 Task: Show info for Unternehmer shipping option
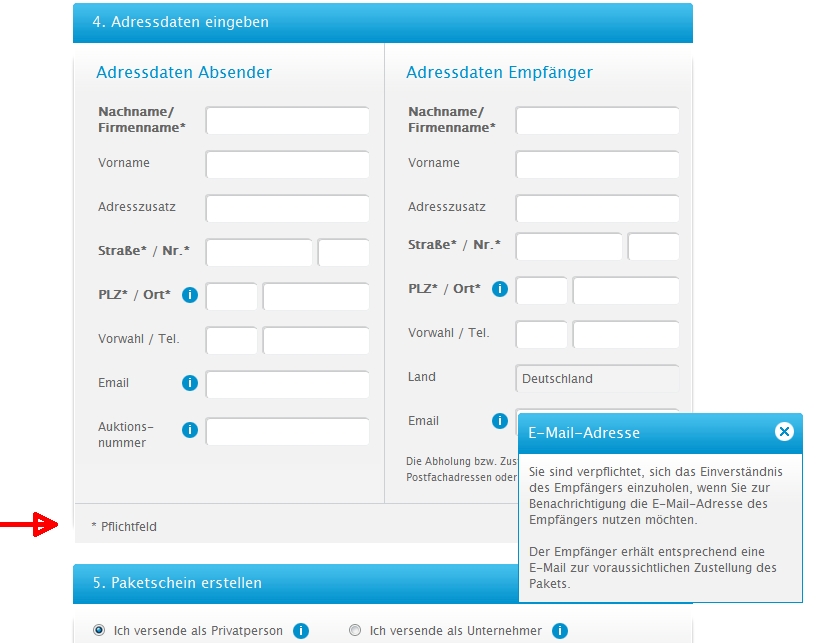pos(560,631)
